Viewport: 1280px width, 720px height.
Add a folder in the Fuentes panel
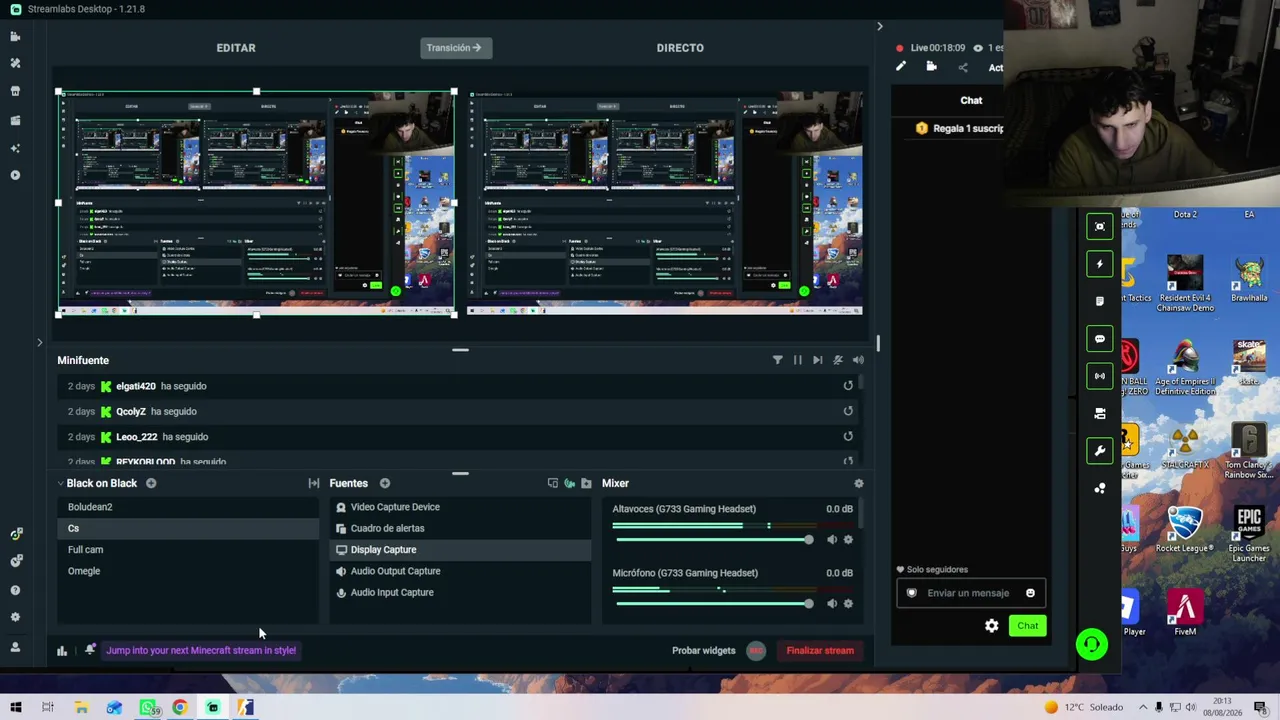pyautogui.click(x=586, y=483)
